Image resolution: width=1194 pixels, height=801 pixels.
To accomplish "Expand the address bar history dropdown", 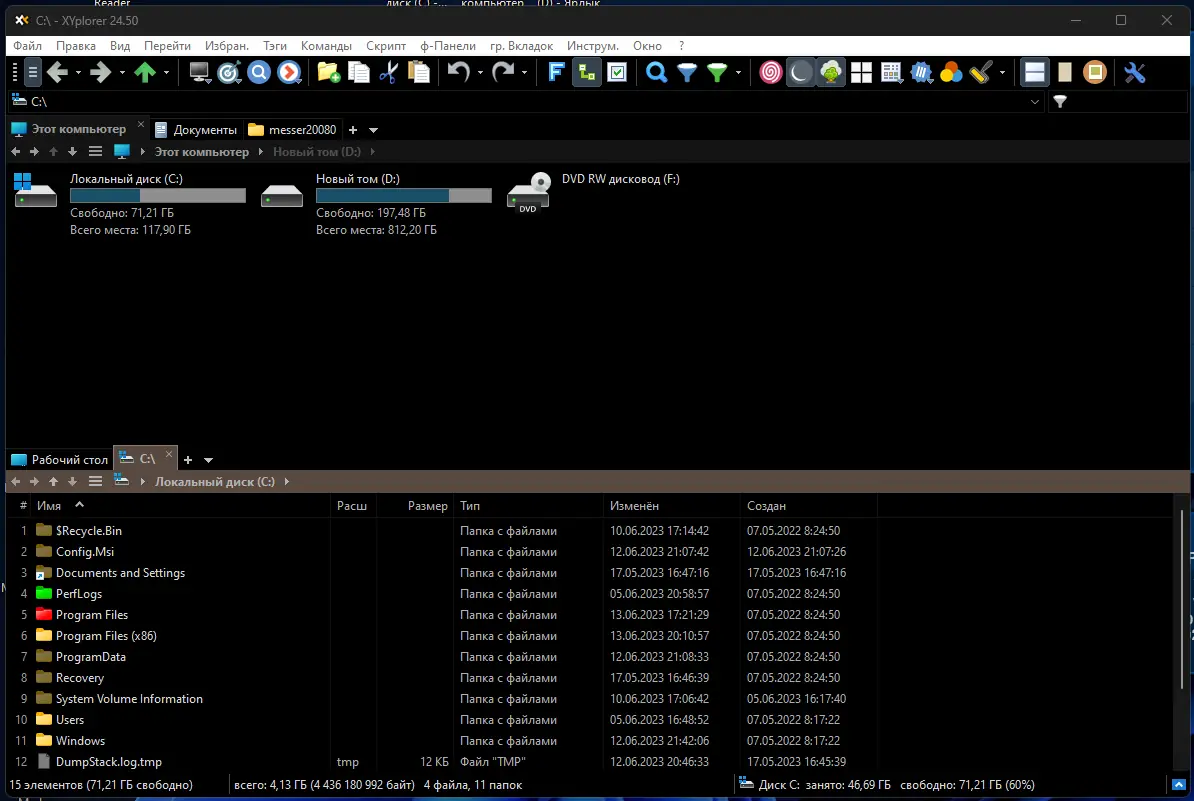I will (x=1034, y=101).
